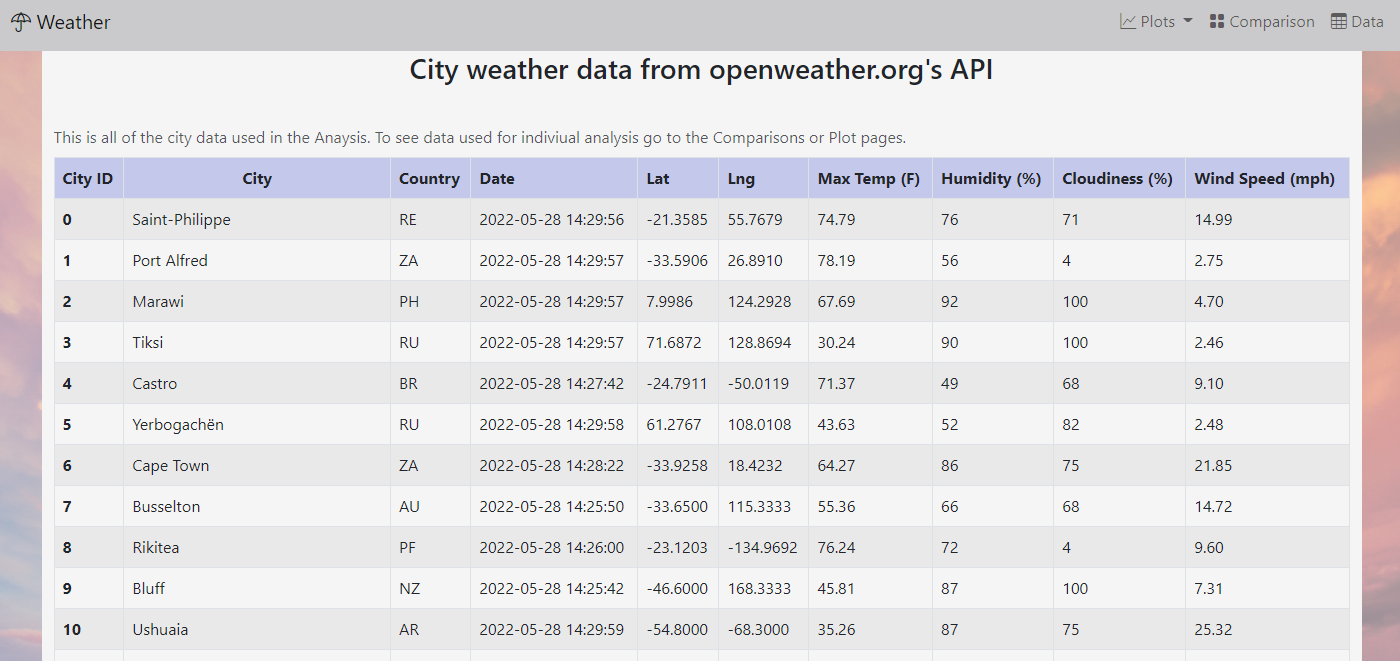Open the Plots dropdown menu
This screenshot has height=661, width=1400.
click(x=1156, y=21)
